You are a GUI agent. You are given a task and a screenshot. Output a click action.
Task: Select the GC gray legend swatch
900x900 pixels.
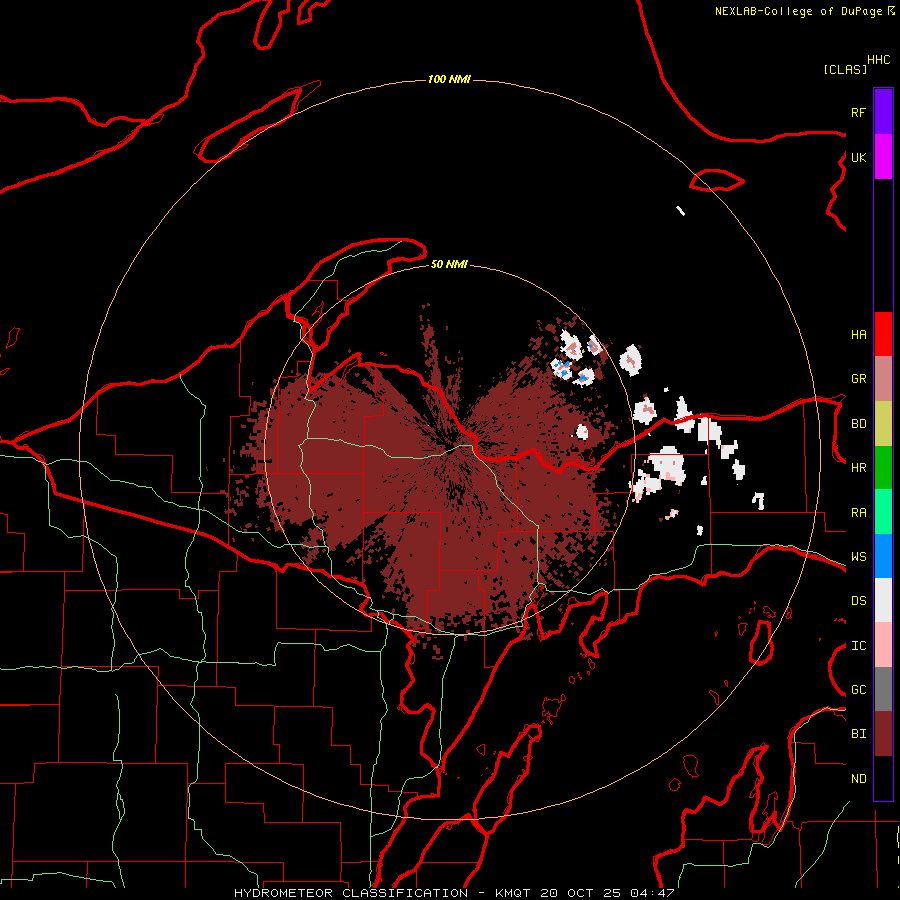point(883,689)
